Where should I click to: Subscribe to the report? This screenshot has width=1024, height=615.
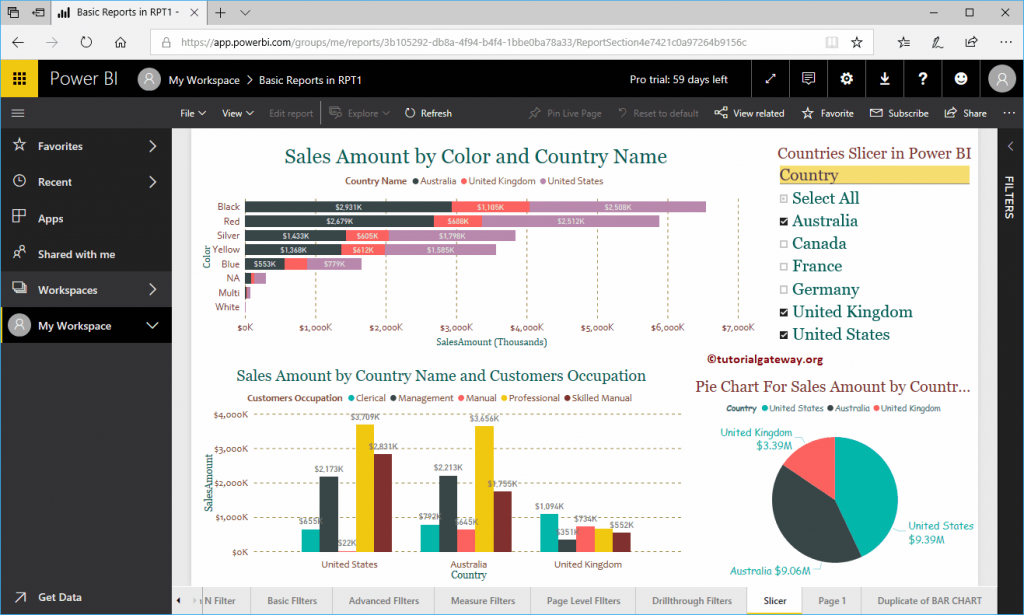pyautogui.click(x=899, y=113)
